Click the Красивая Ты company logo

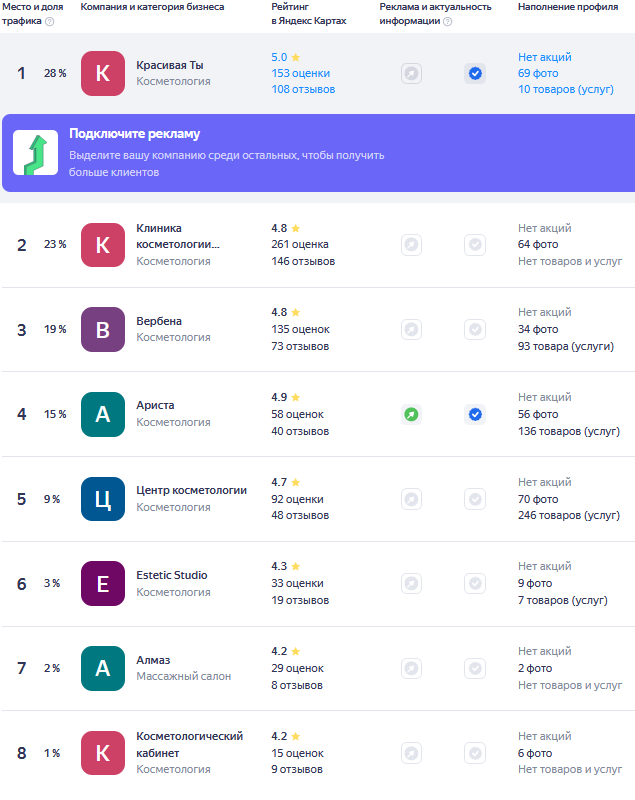103,73
